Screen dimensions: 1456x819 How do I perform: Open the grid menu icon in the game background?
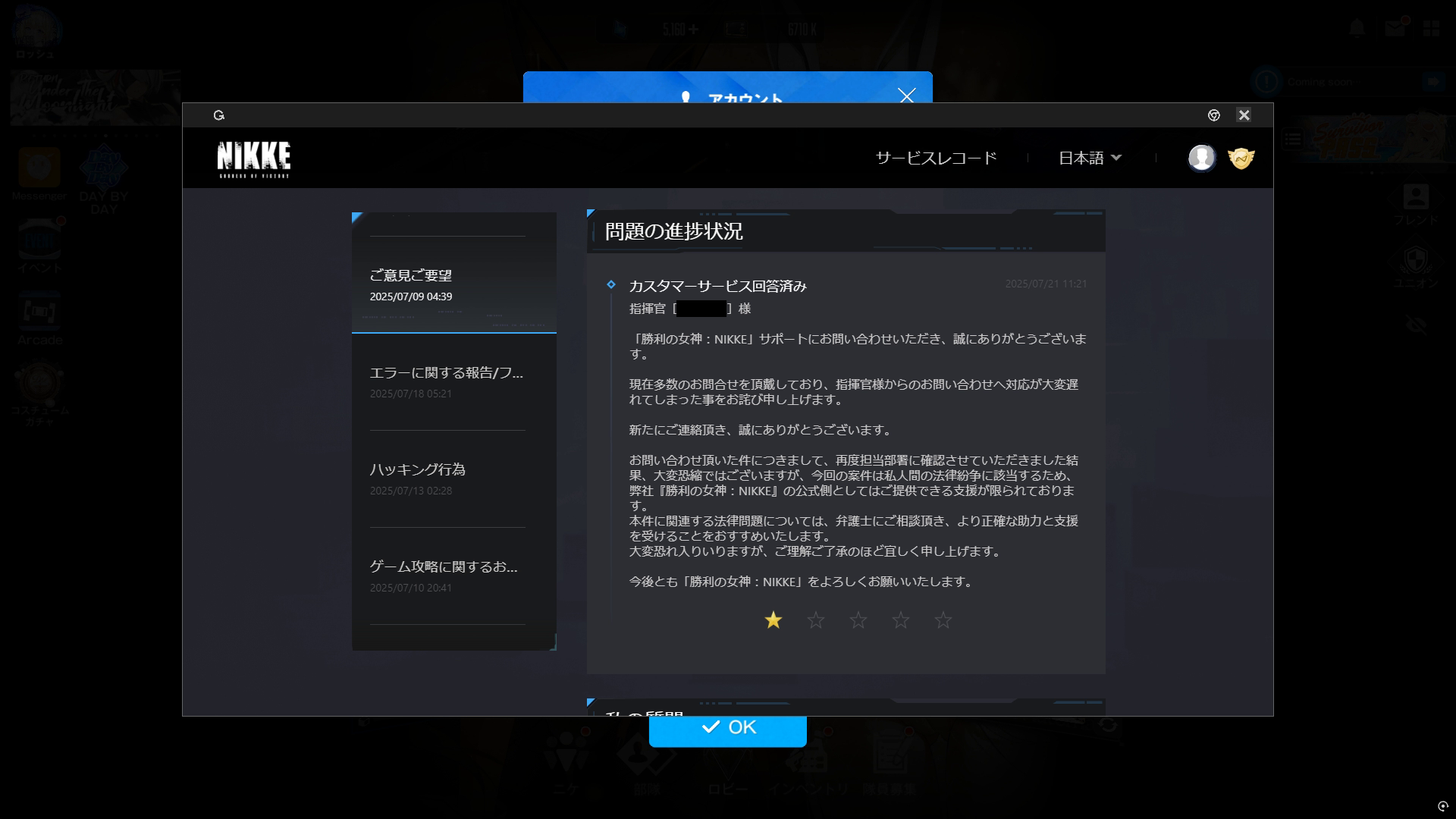click(x=1431, y=29)
